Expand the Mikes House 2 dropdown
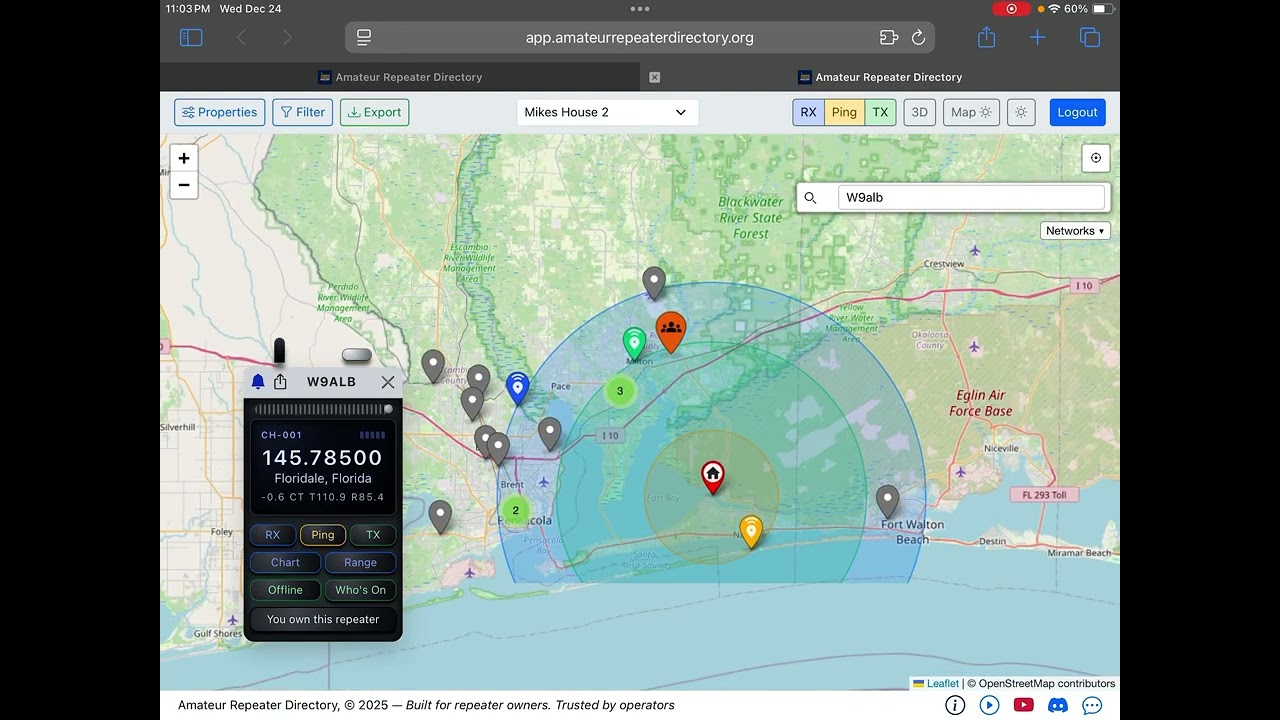 607,112
